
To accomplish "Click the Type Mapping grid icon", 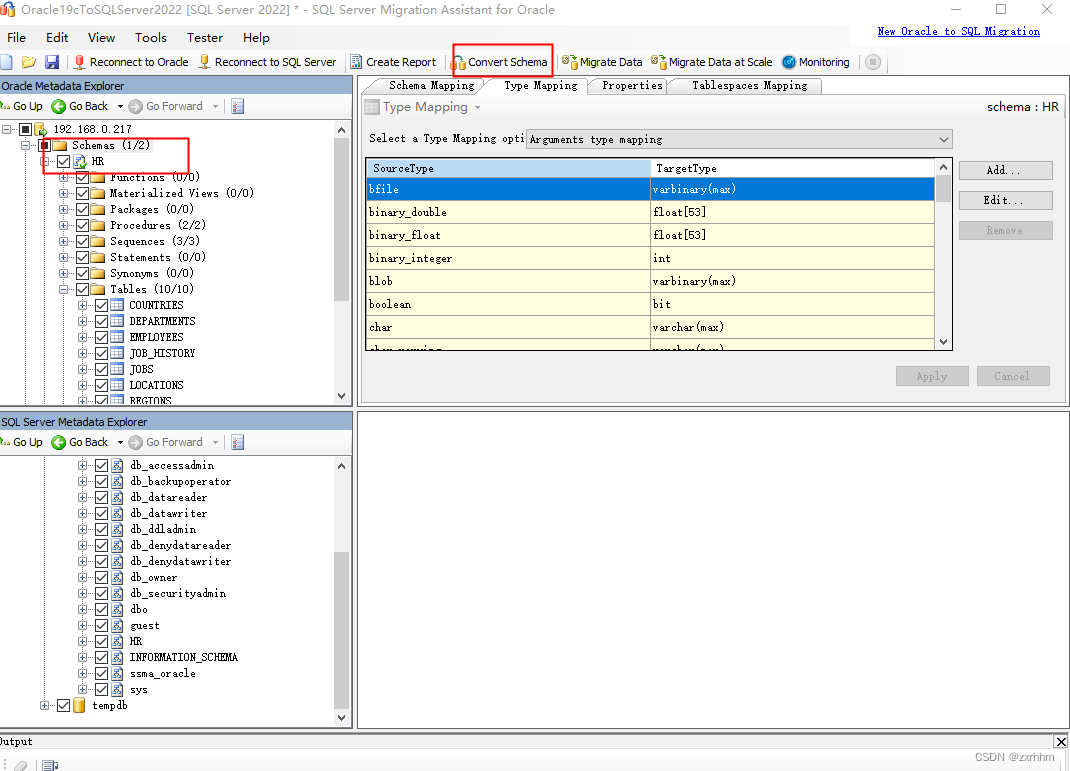I will coord(372,107).
